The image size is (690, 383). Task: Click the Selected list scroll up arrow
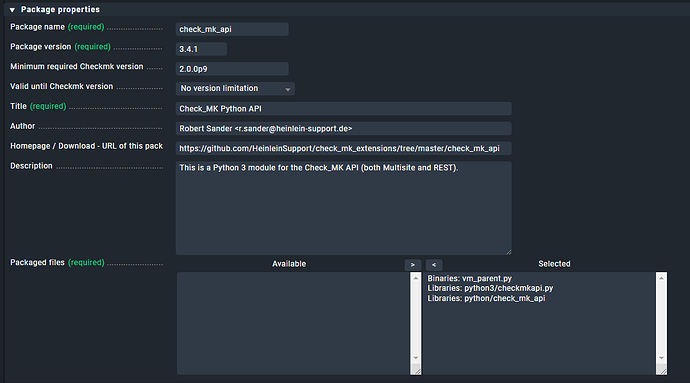(x=661, y=278)
